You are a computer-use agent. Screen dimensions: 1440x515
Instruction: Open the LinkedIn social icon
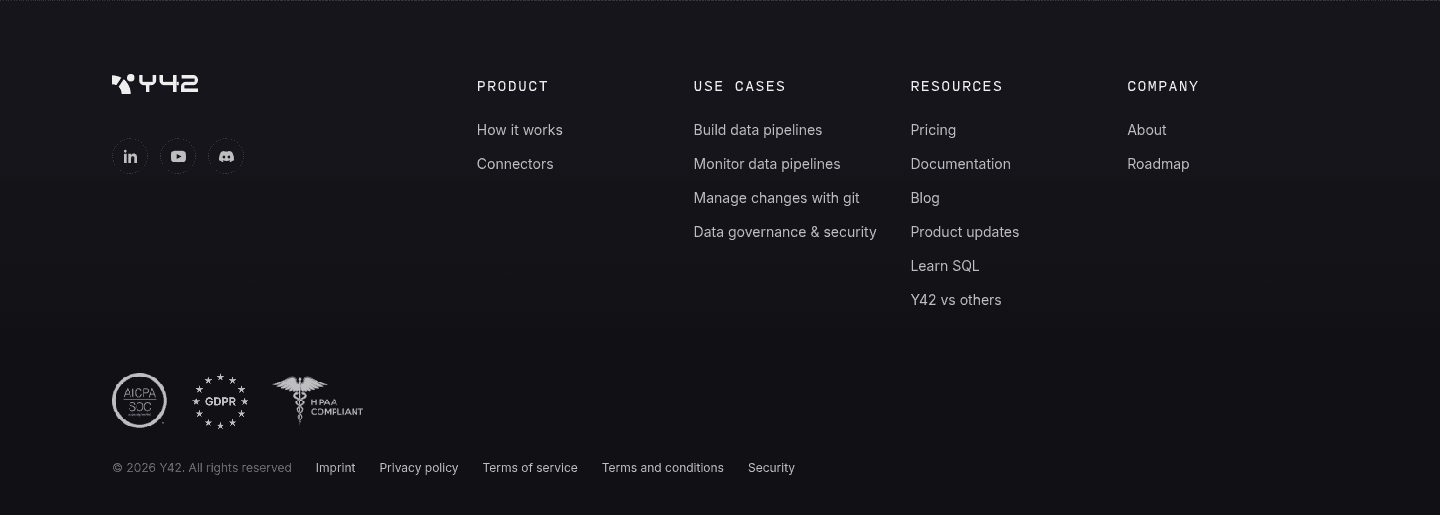130,156
